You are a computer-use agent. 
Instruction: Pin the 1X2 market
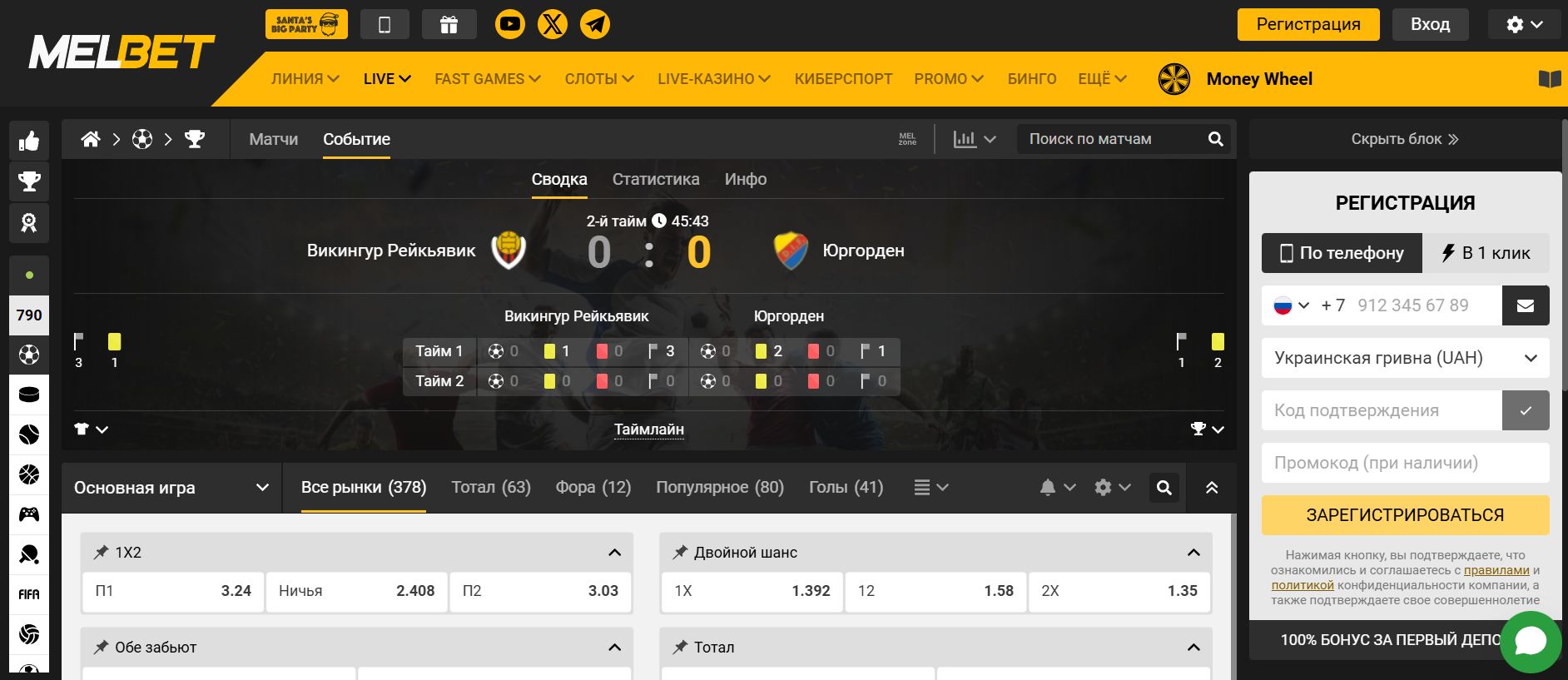tap(101, 552)
